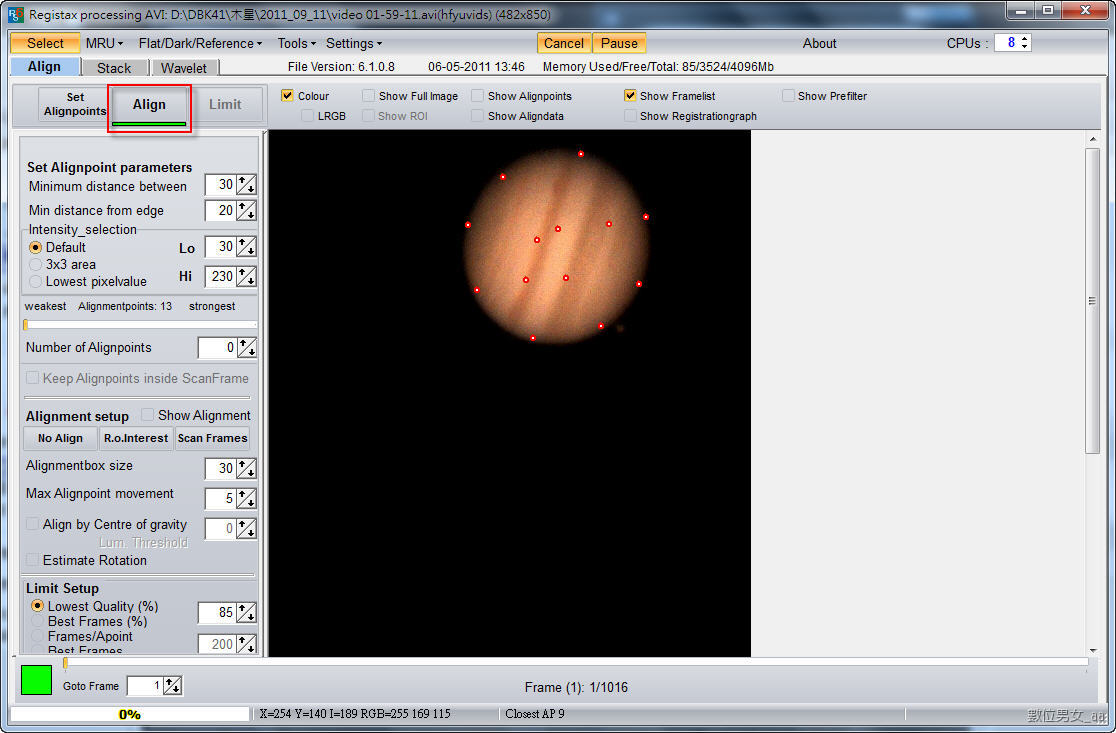Open the Flat/Dark/Reference dropdown menu
This screenshot has width=1116, height=733.
200,43
